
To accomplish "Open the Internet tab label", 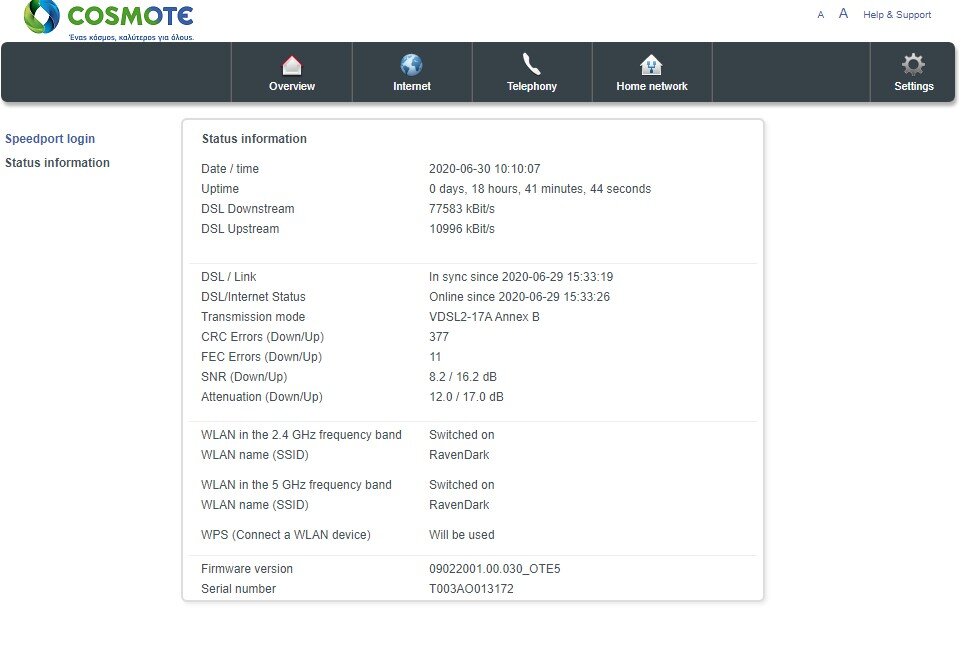I will (x=412, y=86).
